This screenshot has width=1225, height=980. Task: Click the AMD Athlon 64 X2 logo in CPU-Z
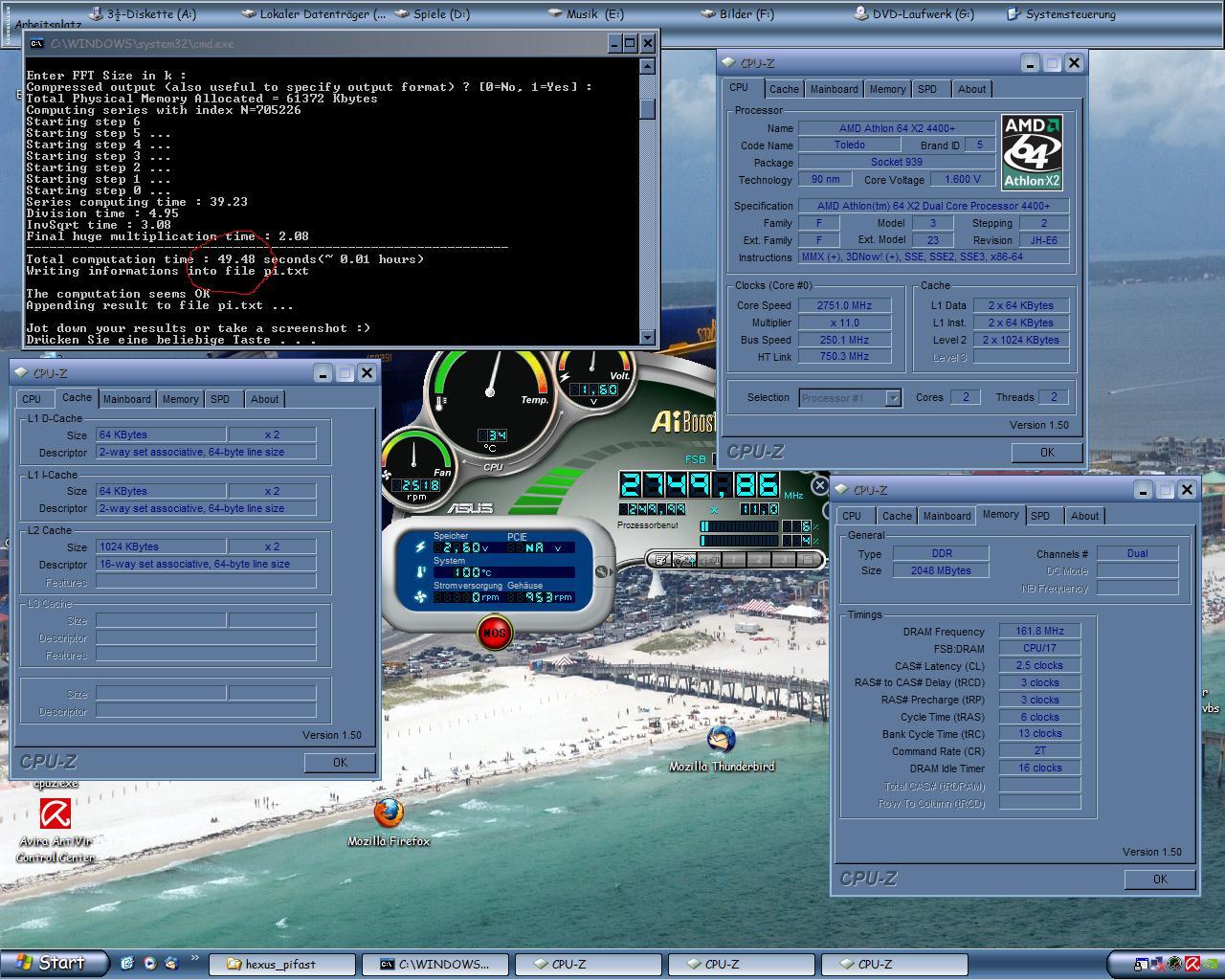click(x=1032, y=152)
